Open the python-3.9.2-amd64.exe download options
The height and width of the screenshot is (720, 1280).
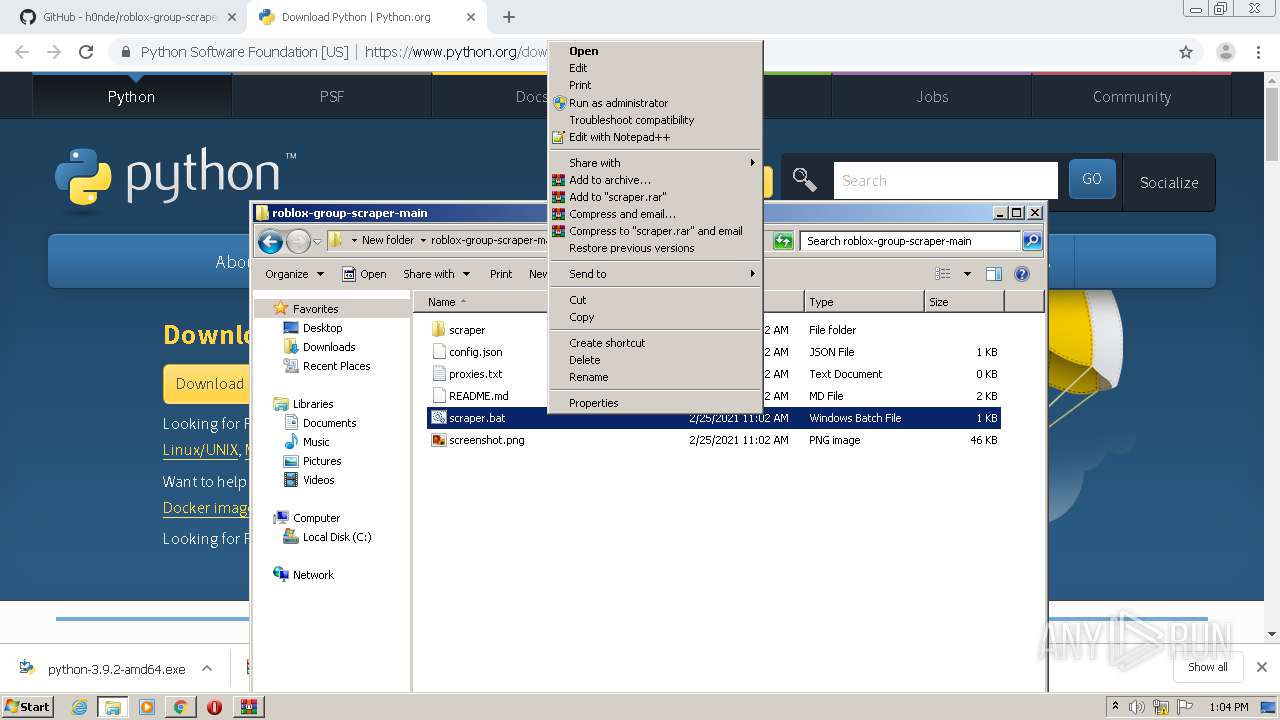(x=207, y=668)
